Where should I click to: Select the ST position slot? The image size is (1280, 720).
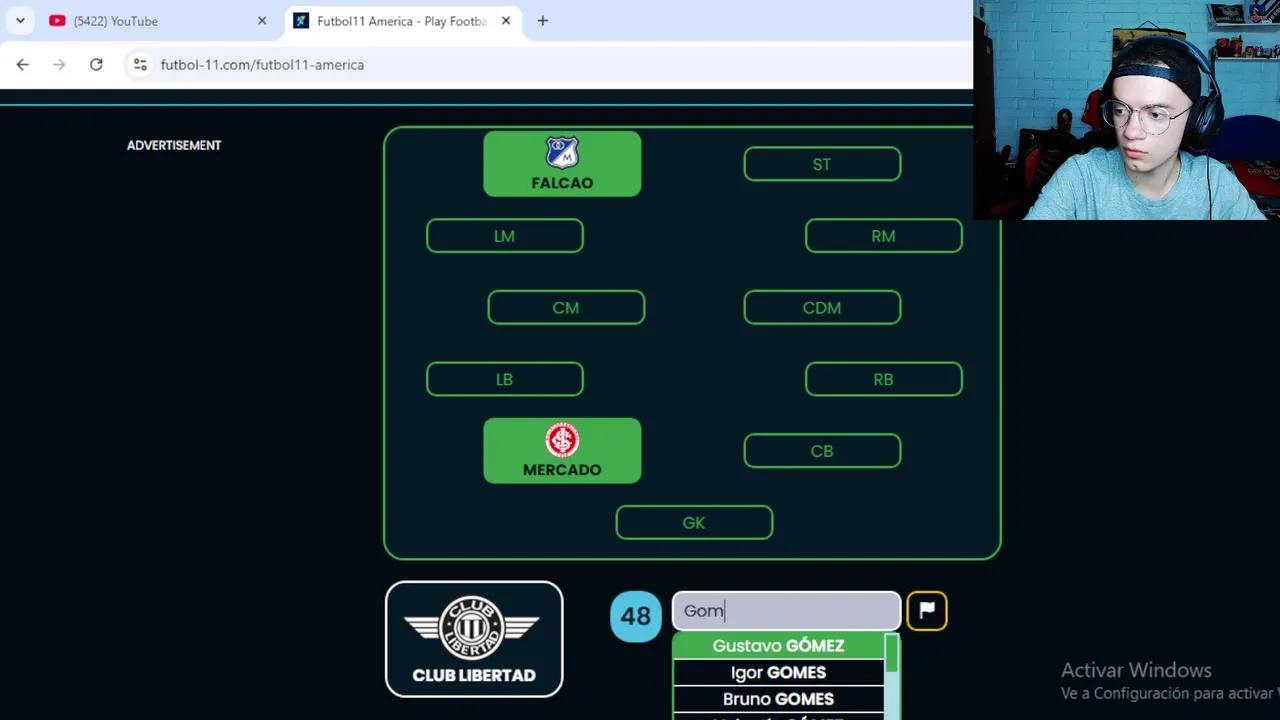tap(822, 164)
